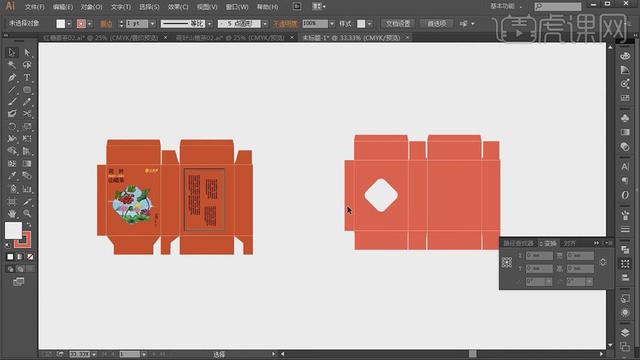Select the Gradient tool
Screen dimensions: 640x360
pos(27,164)
